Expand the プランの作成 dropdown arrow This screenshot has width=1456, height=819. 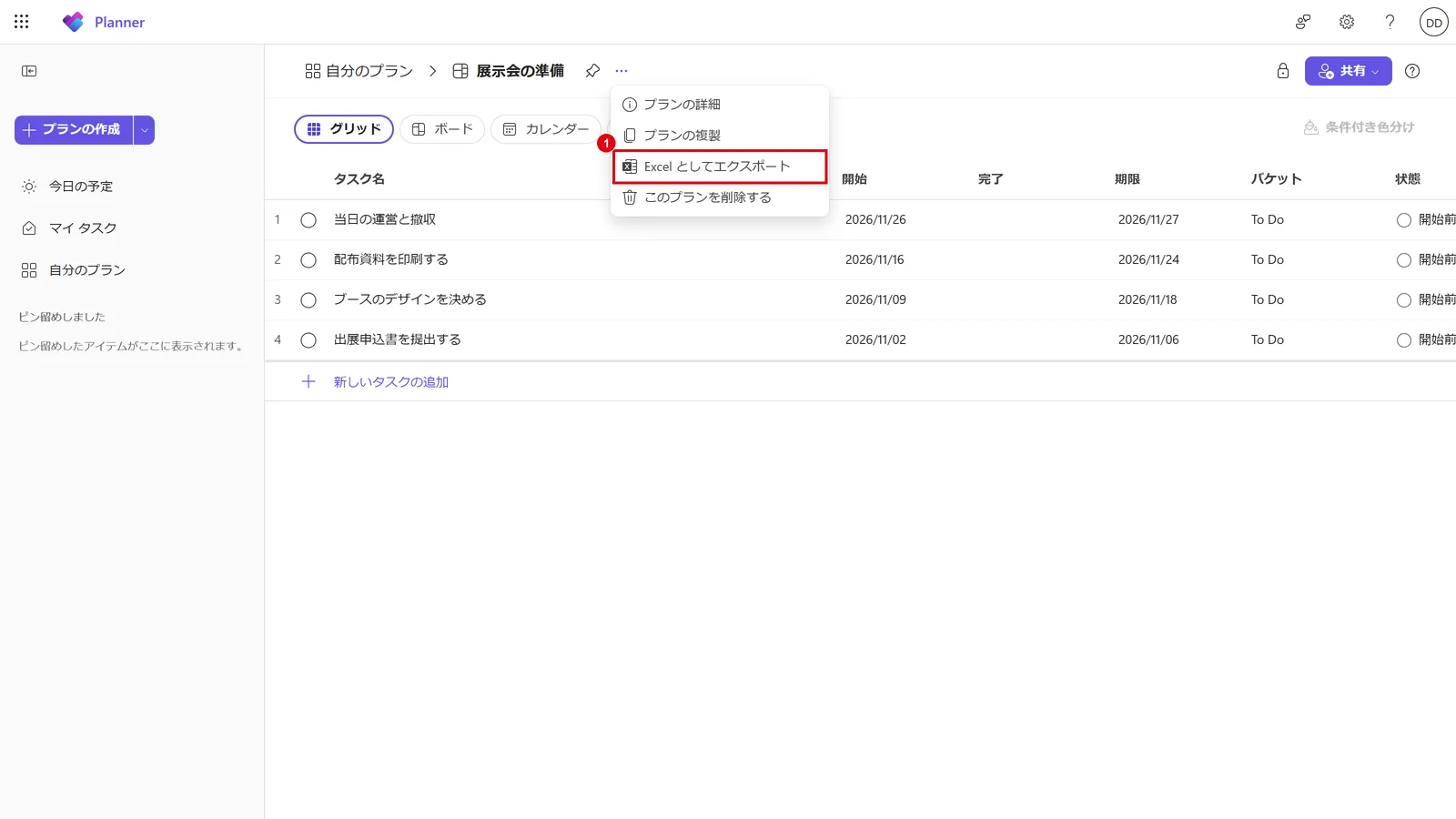[144, 130]
